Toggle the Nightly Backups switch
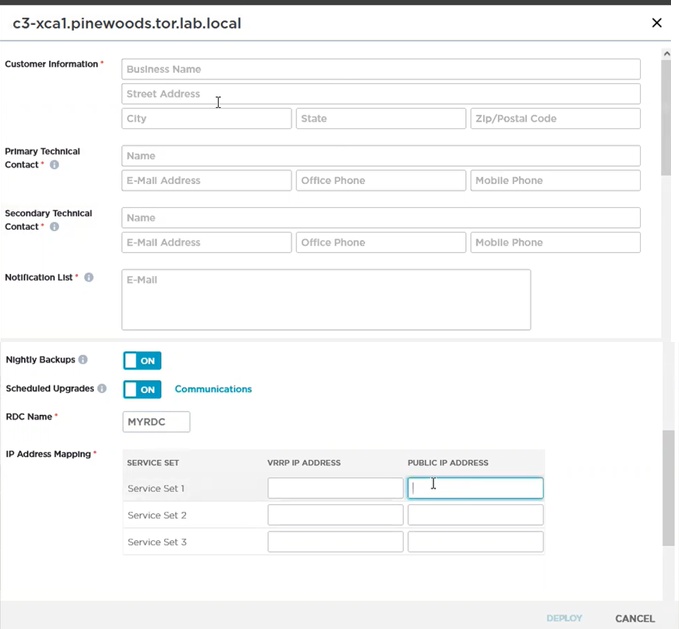Image resolution: width=679 pixels, height=629 pixels. pyautogui.click(x=142, y=360)
